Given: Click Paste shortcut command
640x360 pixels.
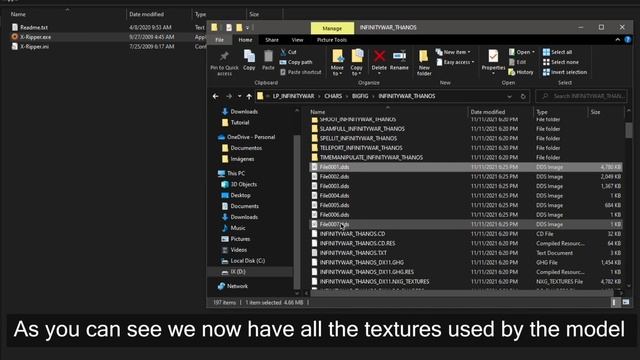Looking at the screenshot, I should pyautogui.click(x=301, y=72).
